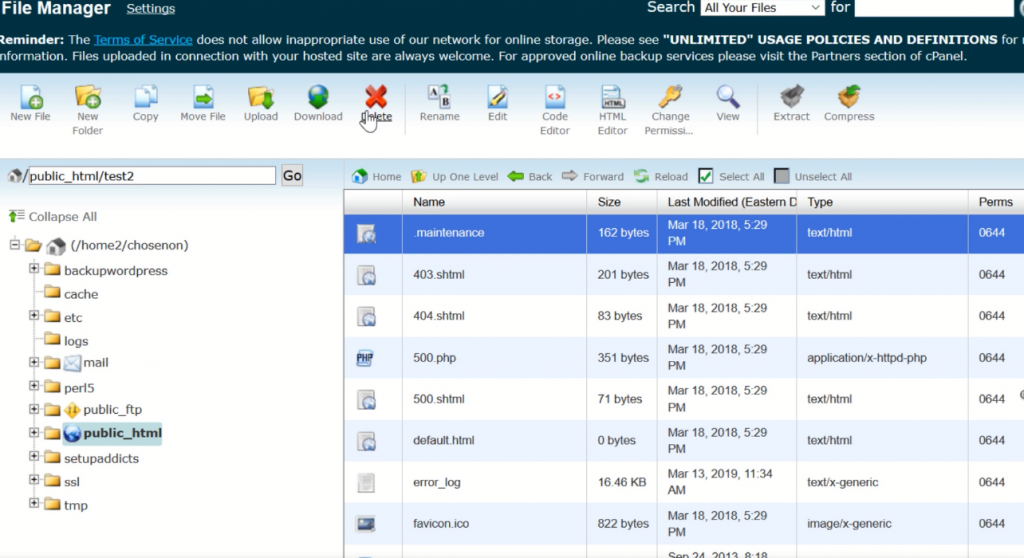
Task: Click the 16.46 KB size cell
Action: [622, 482]
